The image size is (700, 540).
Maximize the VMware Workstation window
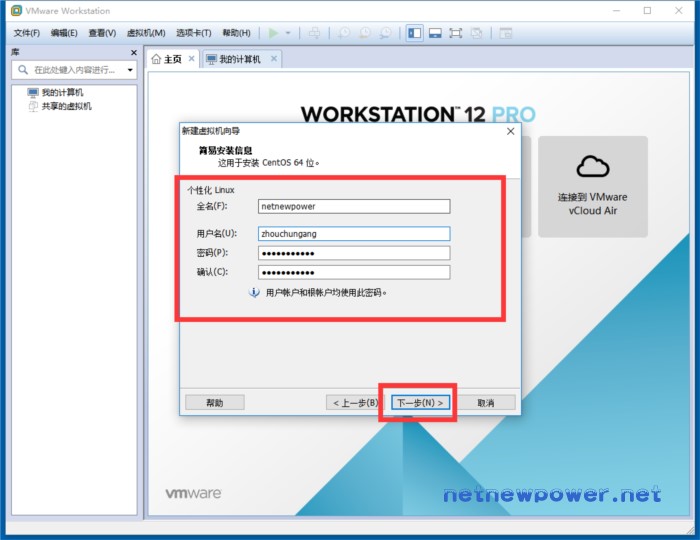point(647,10)
